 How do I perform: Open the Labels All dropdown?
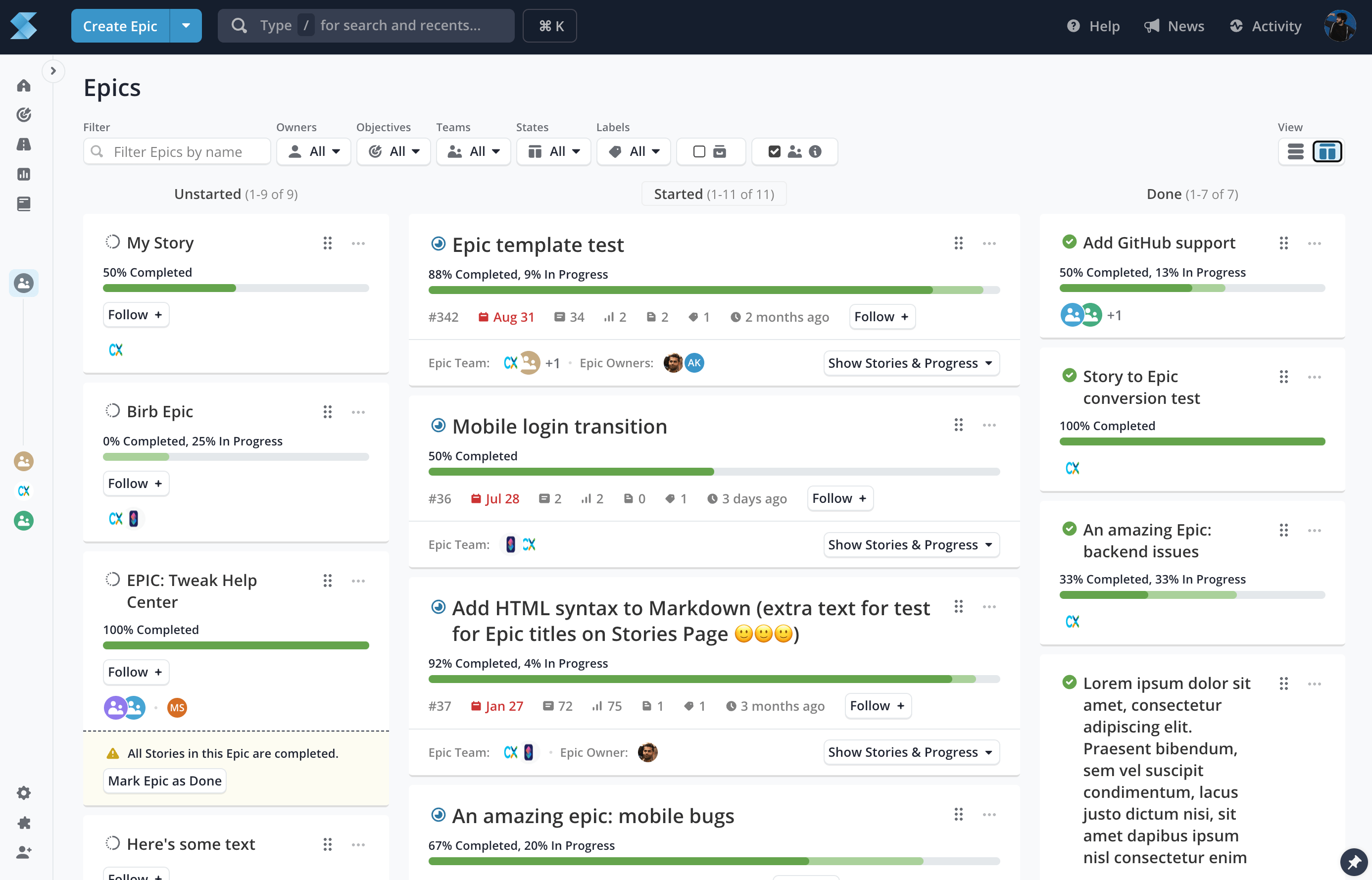pyautogui.click(x=634, y=151)
